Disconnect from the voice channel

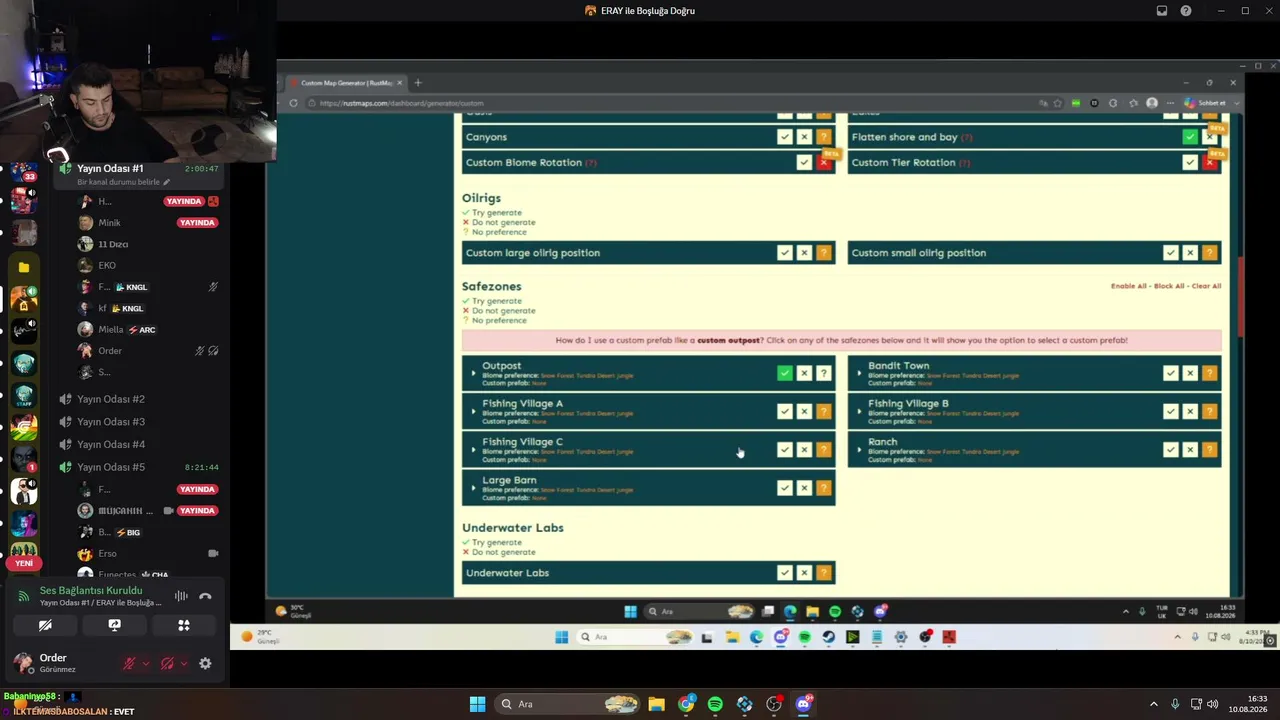click(205, 596)
